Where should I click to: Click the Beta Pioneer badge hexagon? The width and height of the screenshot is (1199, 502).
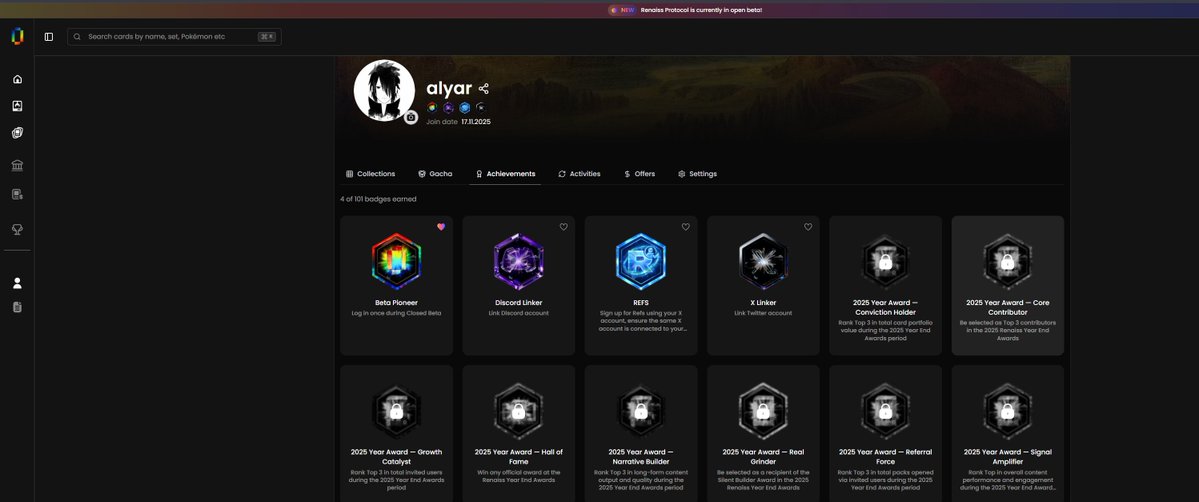tap(396, 262)
